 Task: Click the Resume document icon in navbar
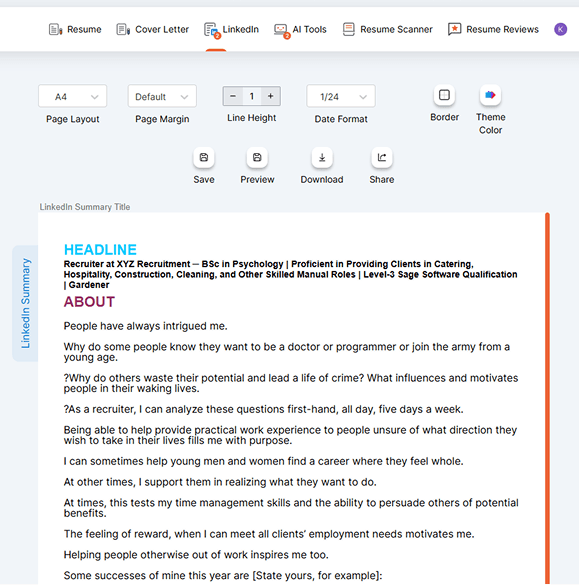pyautogui.click(x=55, y=29)
